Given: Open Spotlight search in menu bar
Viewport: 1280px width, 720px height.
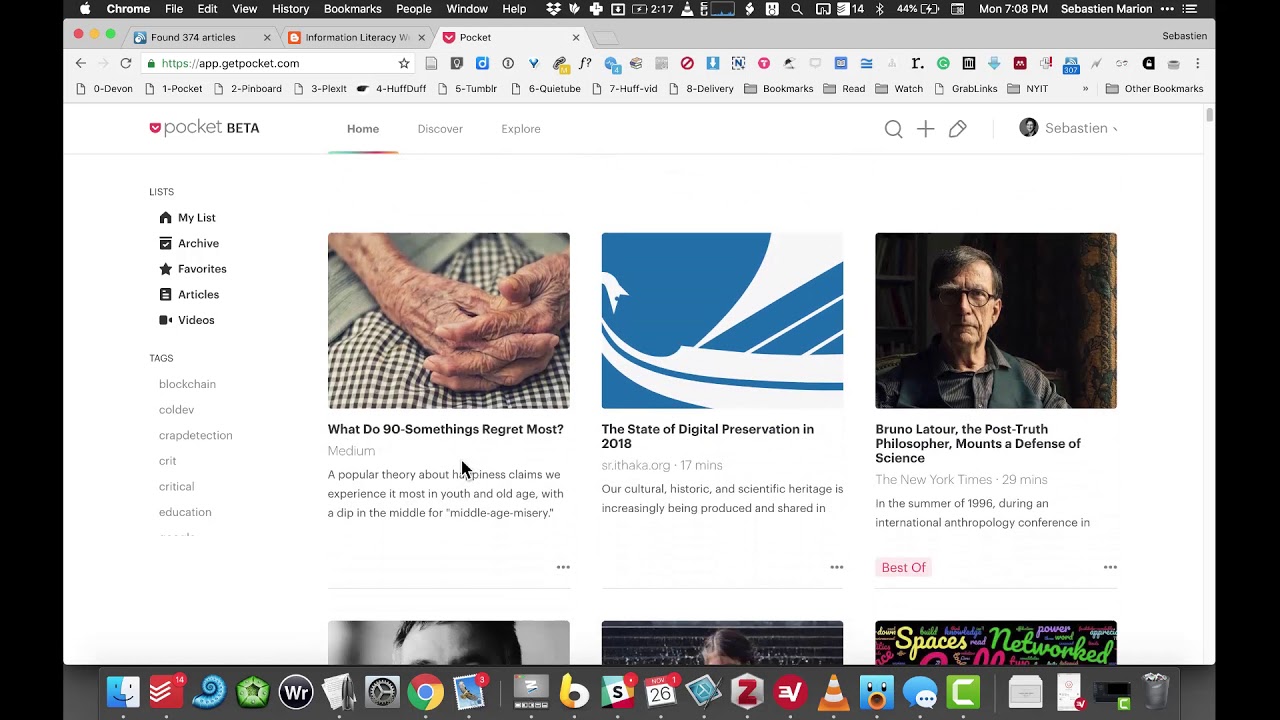Looking at the screenshot, I should [796, 9].
